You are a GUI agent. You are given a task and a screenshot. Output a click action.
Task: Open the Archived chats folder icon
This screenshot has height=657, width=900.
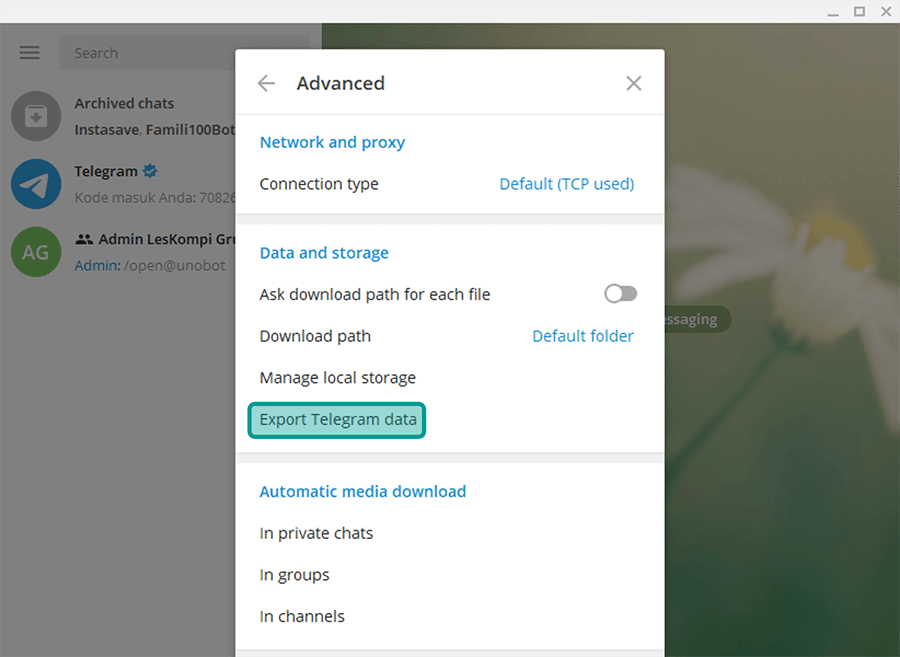tap(36, 116)
